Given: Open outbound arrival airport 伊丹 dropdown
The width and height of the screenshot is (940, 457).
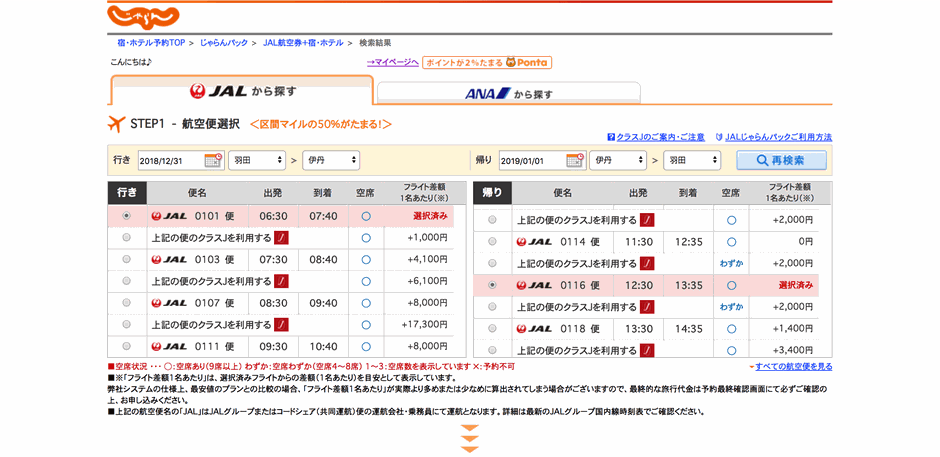Looking at the screenshot, I should [x=332, y=160].
